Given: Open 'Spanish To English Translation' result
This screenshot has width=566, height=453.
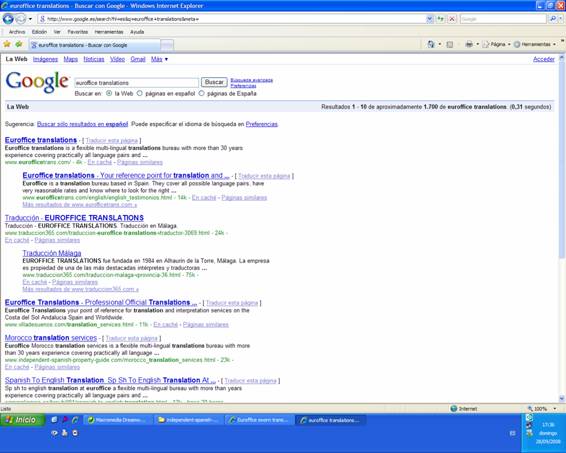Looking at the screenshot, I should pos(110,380).
